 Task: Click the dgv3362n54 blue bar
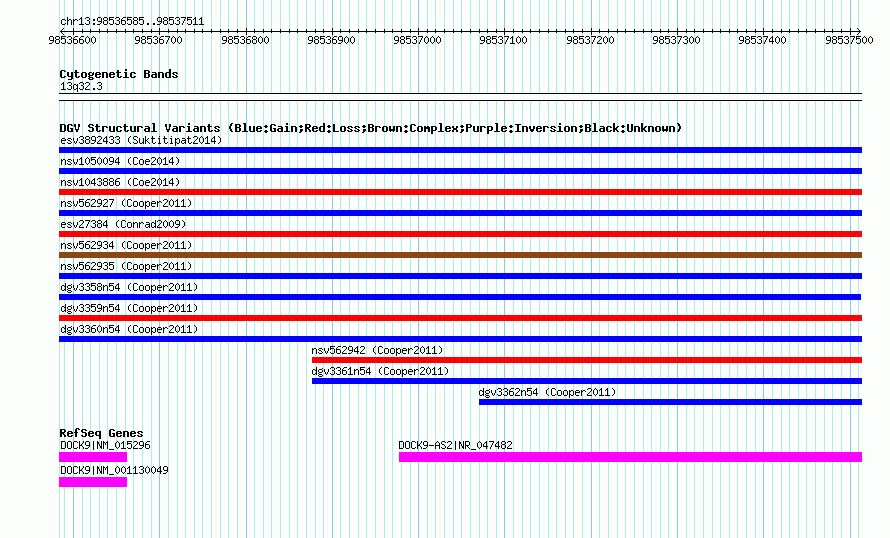point(670,402)
